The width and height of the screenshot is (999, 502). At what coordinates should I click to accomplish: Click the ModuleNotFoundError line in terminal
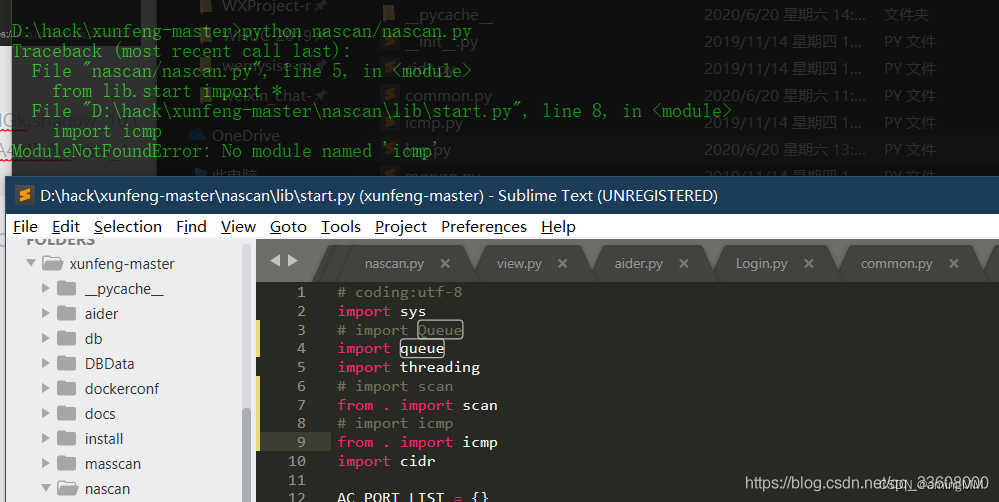point(225,151)
